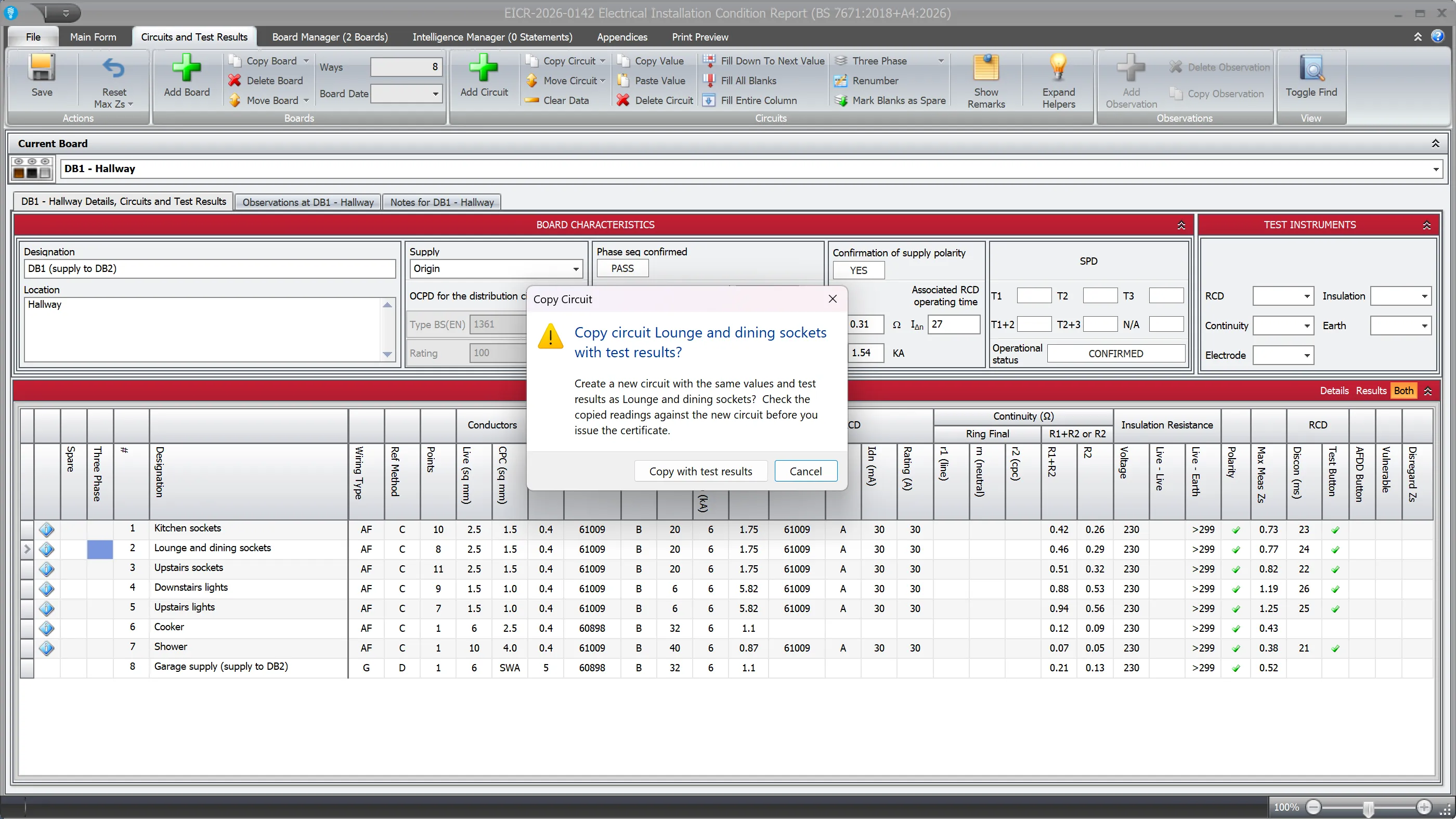Open the Current Board DB1 - Hallway dropdown

pos(1435,169)
